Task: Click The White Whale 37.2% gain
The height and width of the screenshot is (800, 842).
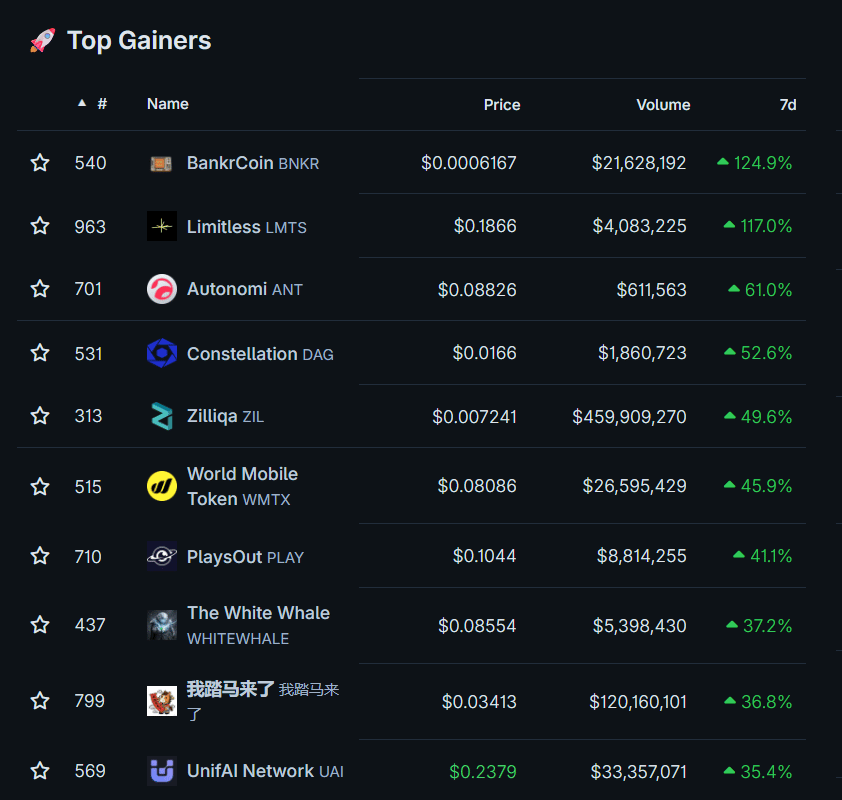Action: coord(759,626)
